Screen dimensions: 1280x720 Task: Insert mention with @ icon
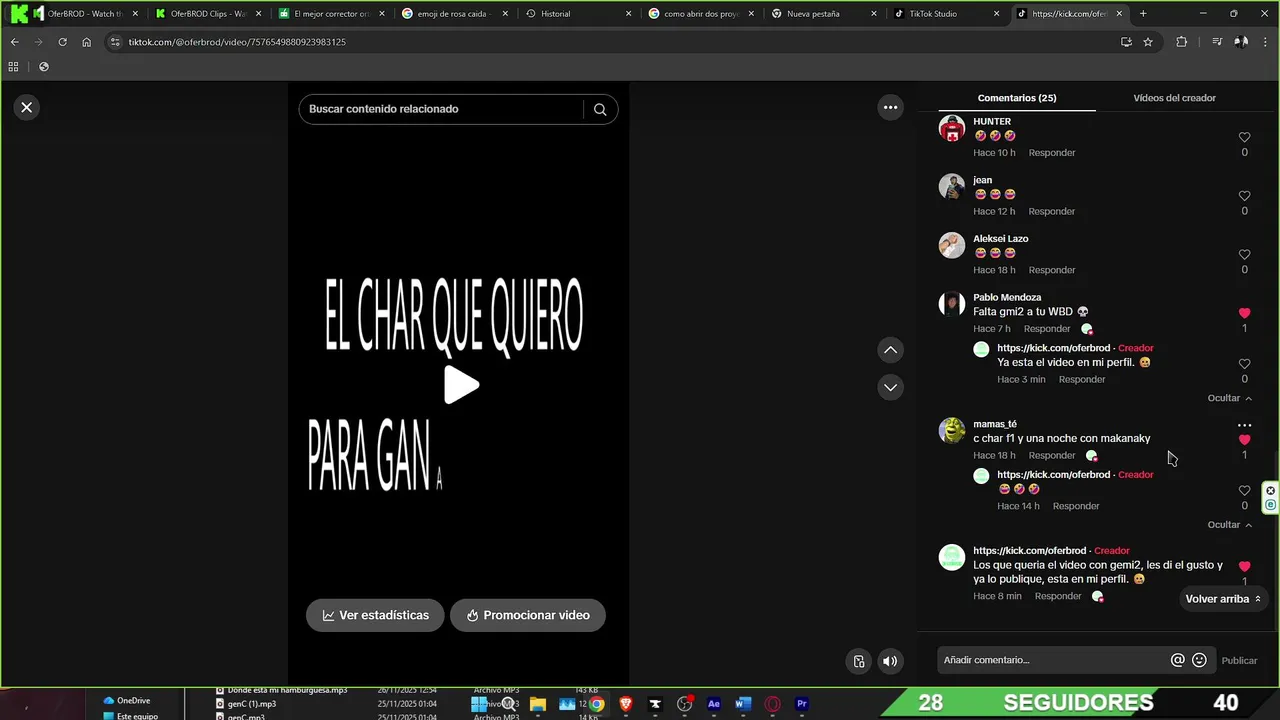click(x=1178, y=660)
